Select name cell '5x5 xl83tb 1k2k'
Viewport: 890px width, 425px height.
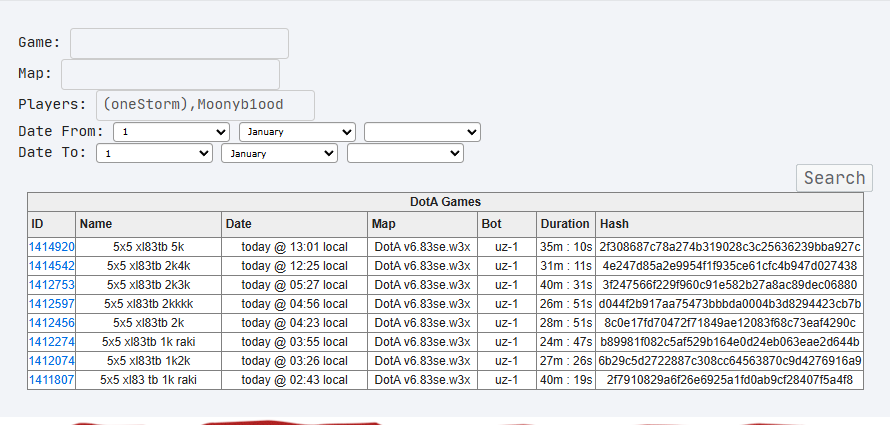[149, 361]
